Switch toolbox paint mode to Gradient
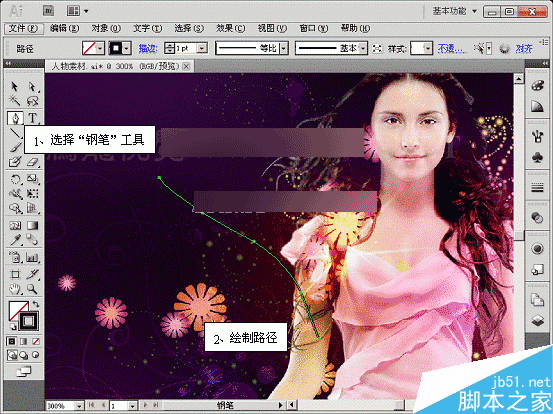 (24, 341)
